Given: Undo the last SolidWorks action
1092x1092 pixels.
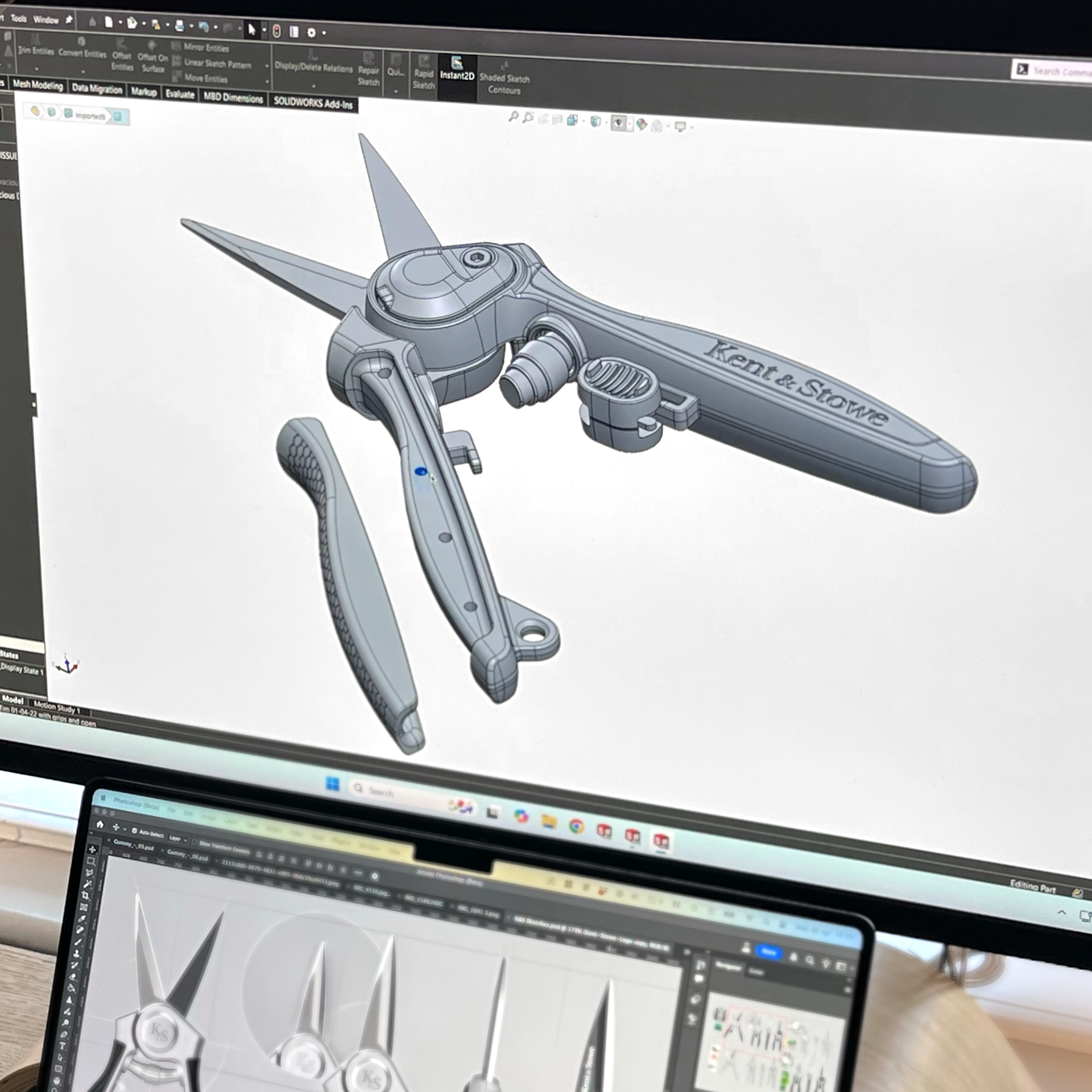Looking at the screenshot, I should (x=204, y=26).
